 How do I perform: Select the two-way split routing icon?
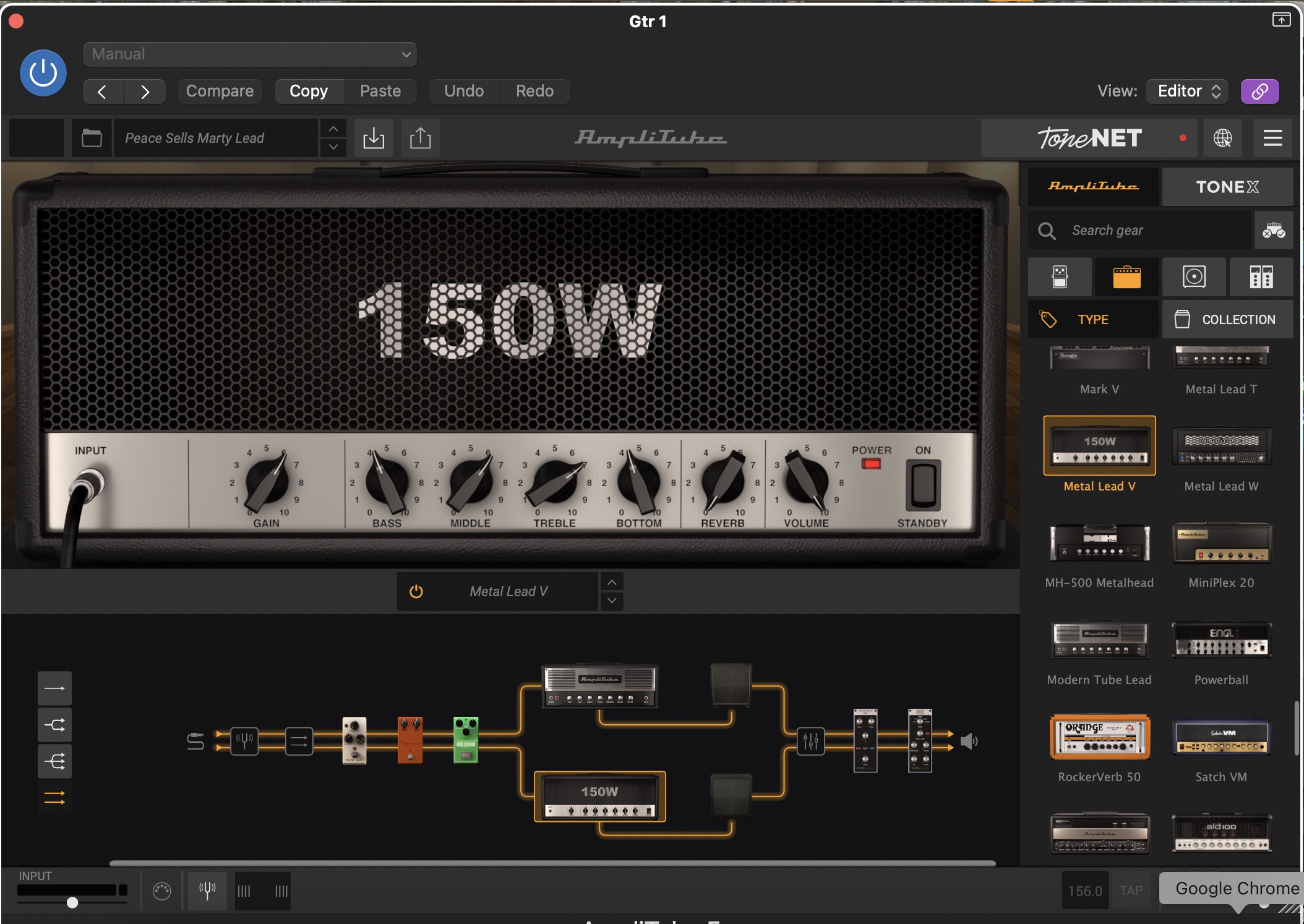(54, 725)
